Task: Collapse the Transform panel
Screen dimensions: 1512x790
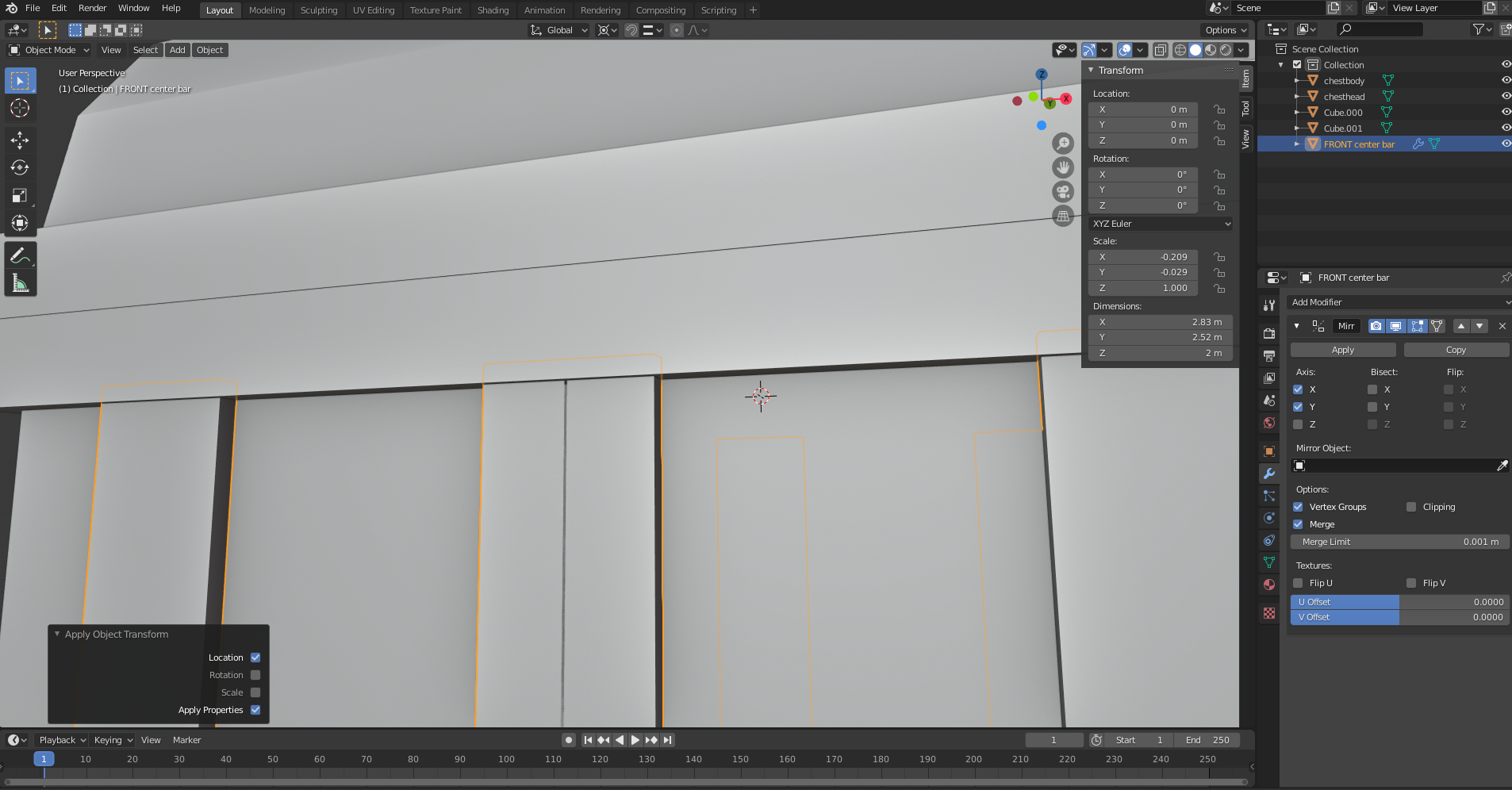Action: click(1091, 70)
